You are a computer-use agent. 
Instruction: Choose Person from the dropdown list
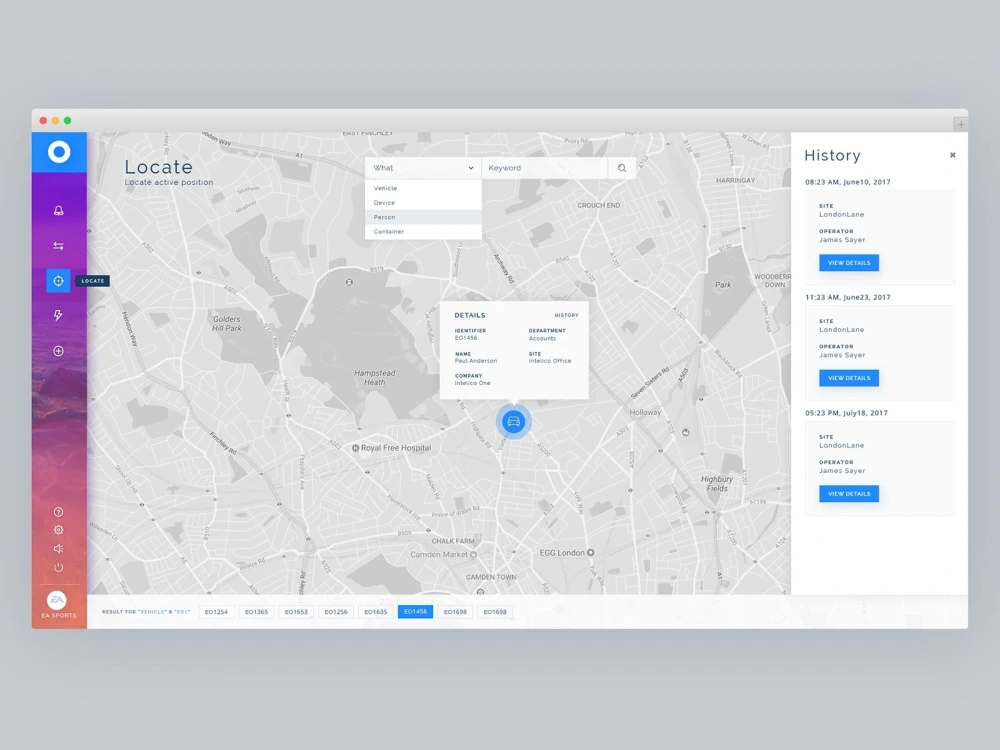(x=423, y=217)
